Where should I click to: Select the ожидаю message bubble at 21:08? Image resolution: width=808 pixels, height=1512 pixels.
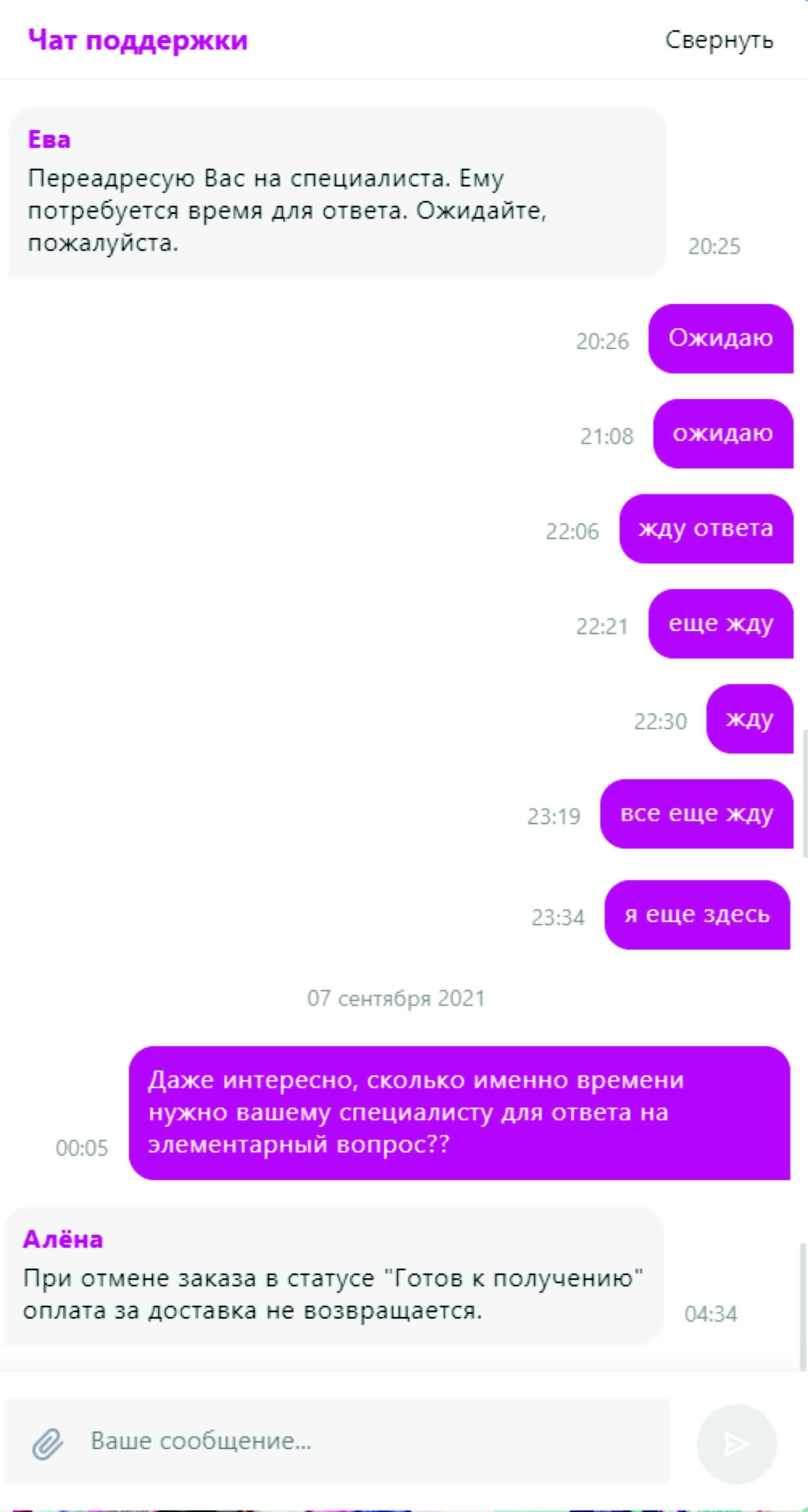(x=723, y=434)
